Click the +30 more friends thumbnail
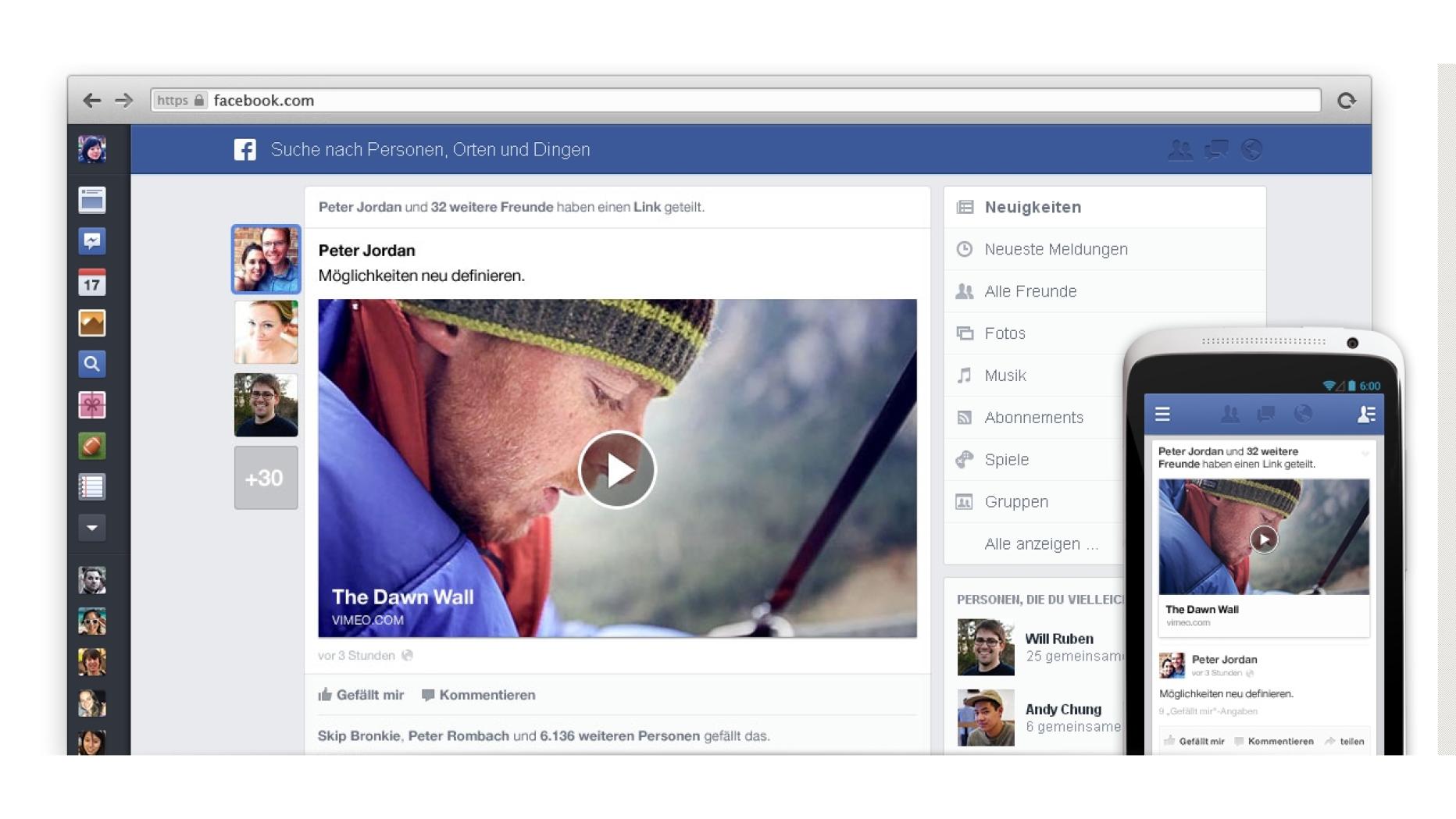The height and width of the screenshot is (819, 1456). pyautogui.click(x=266, y=478)
